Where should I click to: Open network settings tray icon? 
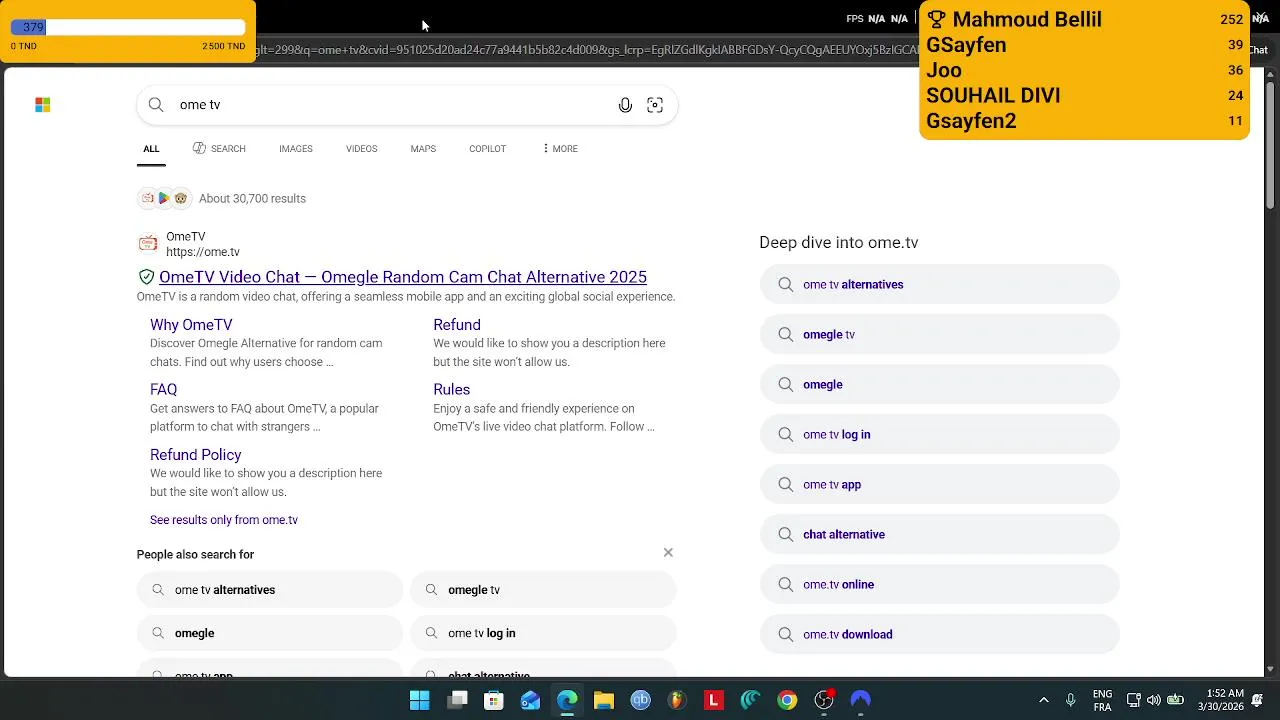click(x=1134, y=700)
